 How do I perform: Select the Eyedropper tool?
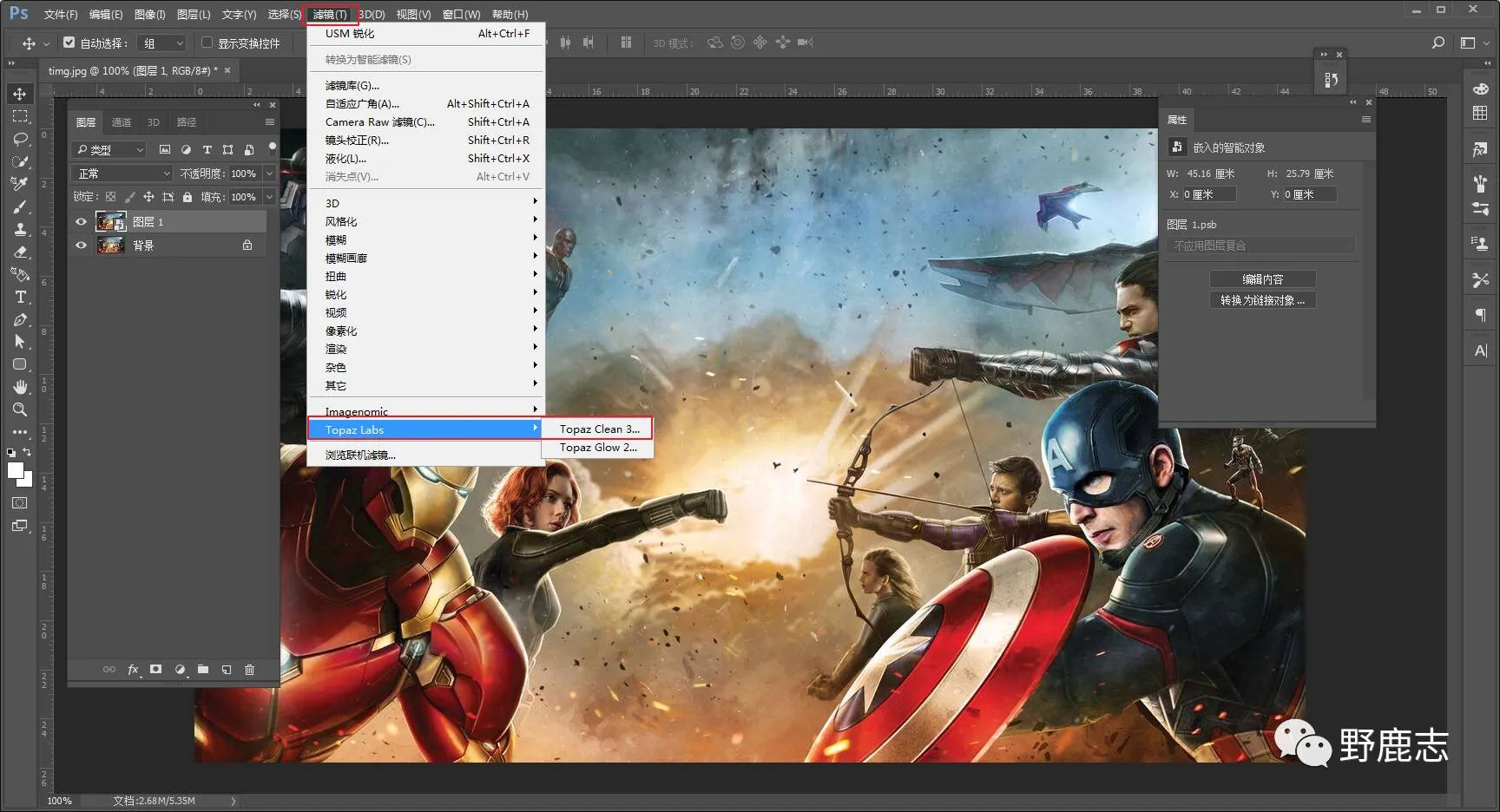click(20, 184)
